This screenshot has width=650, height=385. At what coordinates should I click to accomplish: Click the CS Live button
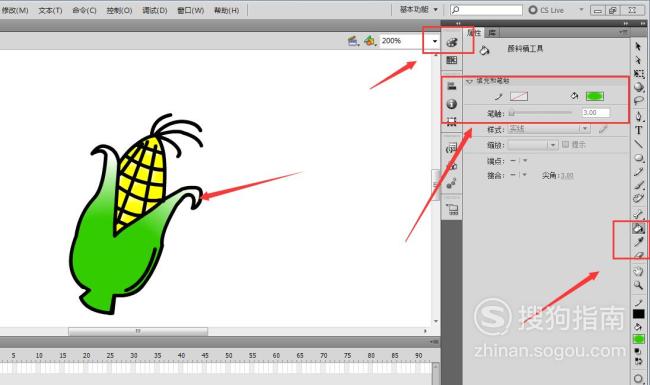547,10
